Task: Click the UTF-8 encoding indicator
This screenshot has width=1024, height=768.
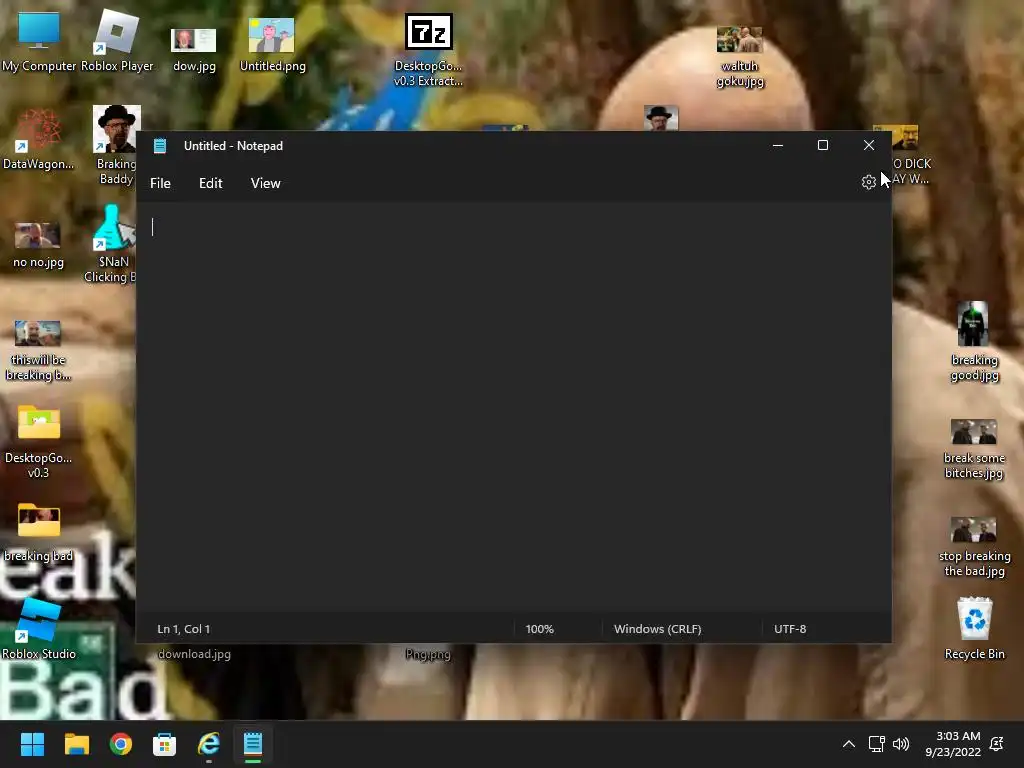Action: point(790,629)
